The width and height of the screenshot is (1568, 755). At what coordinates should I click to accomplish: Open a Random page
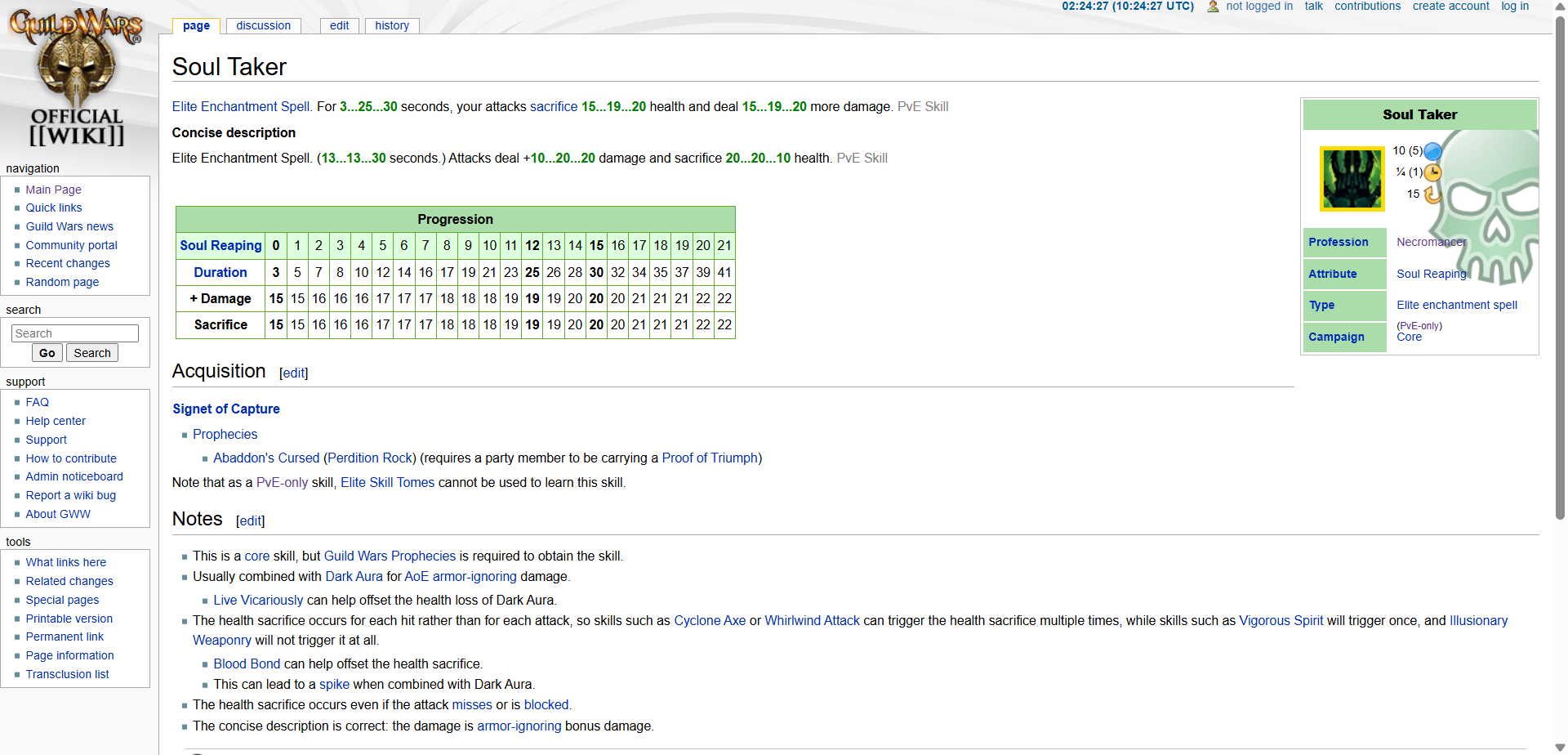(62, 282)
